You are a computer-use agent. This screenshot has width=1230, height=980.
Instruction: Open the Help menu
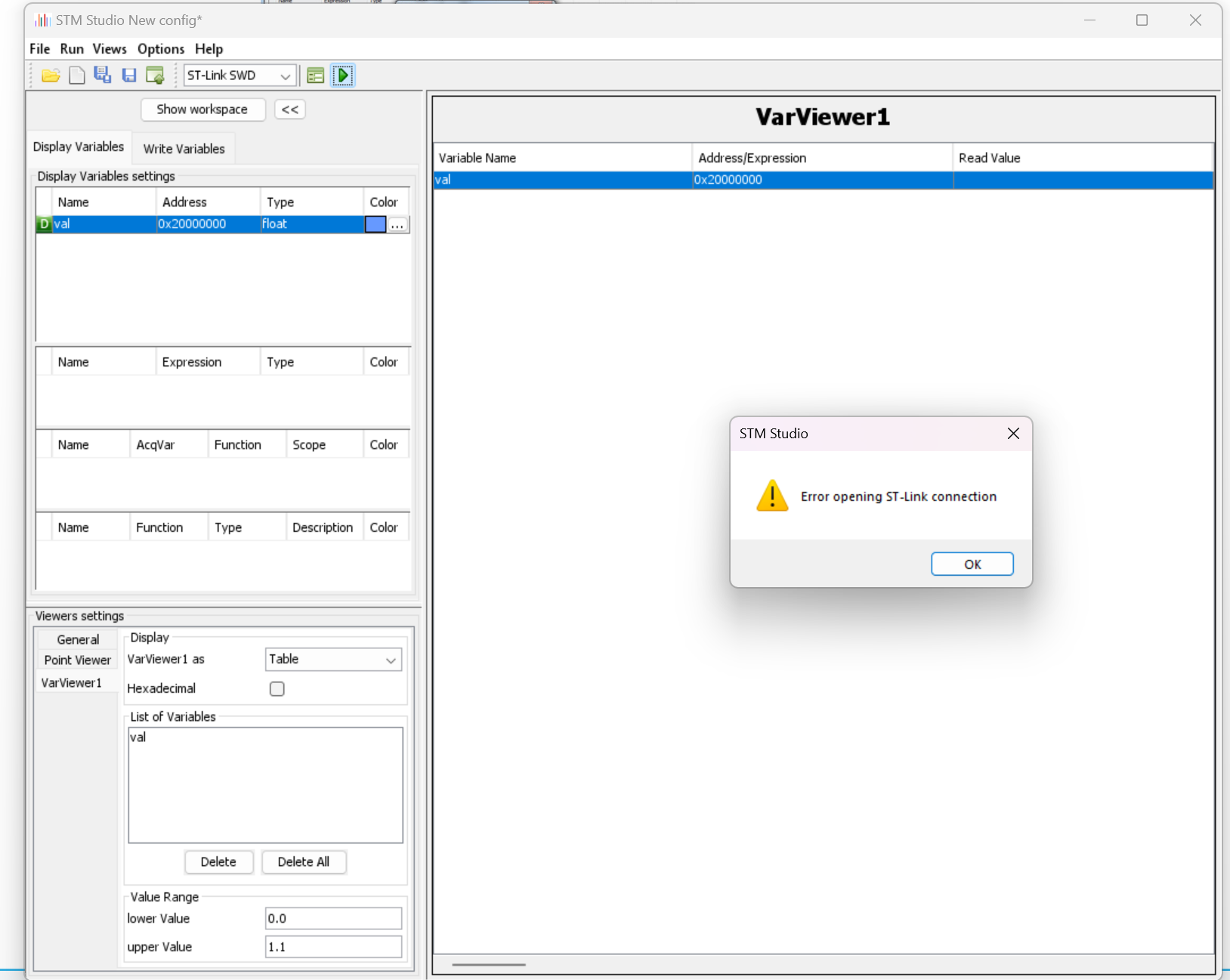coord(209,48)
